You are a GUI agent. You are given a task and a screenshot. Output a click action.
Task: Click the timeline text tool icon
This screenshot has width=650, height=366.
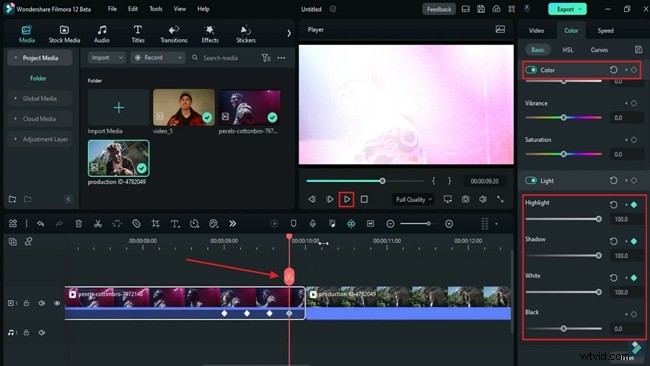[x=175, y=224]
